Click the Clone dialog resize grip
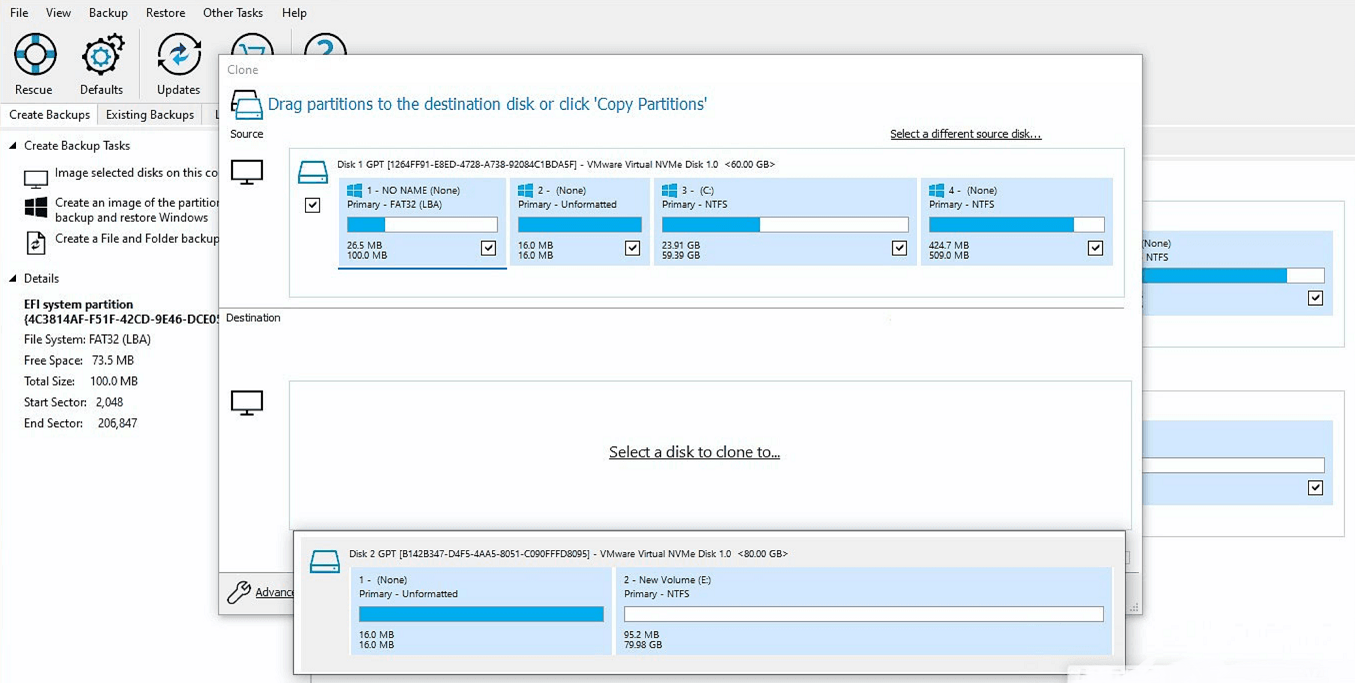Screen dimensions: 1355x683 pyautogui.click(x=1134, y=607)
